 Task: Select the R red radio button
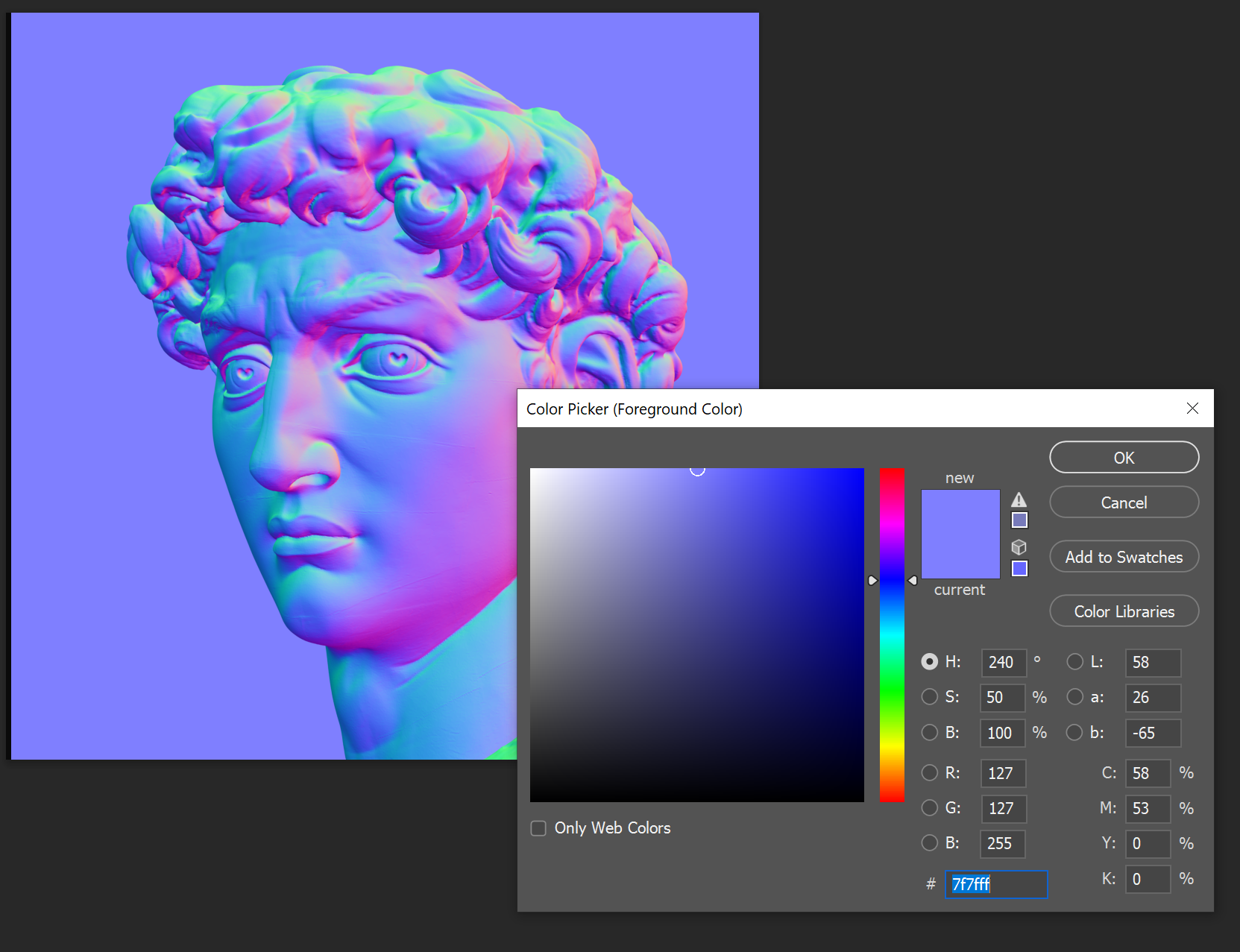[930, 772]
